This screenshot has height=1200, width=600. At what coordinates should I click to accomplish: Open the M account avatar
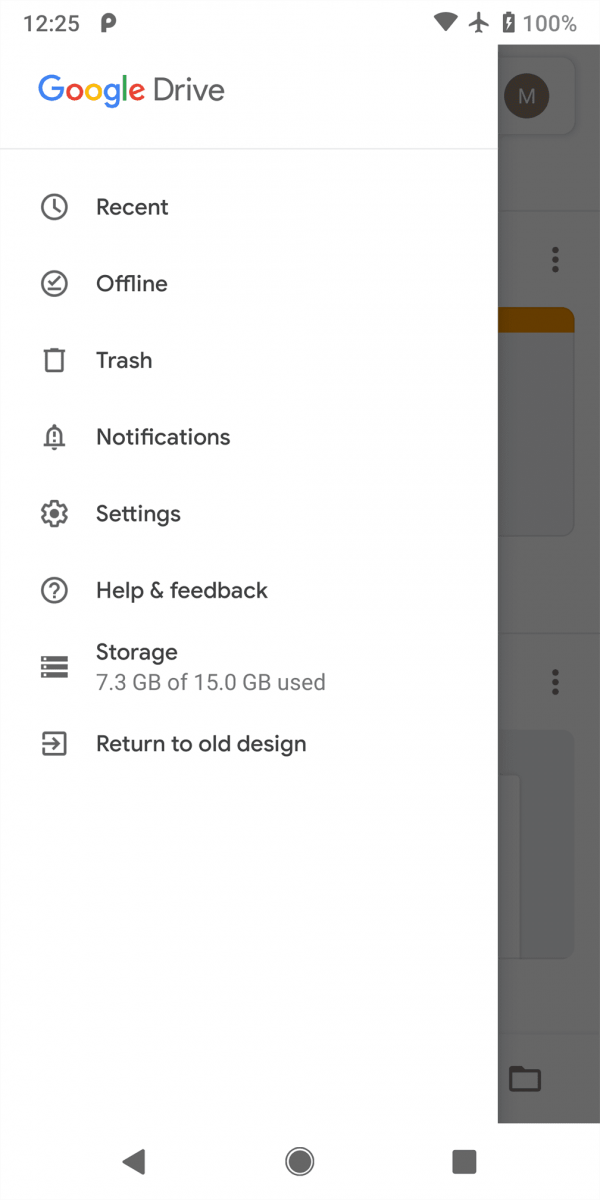[x=527, y=96]
